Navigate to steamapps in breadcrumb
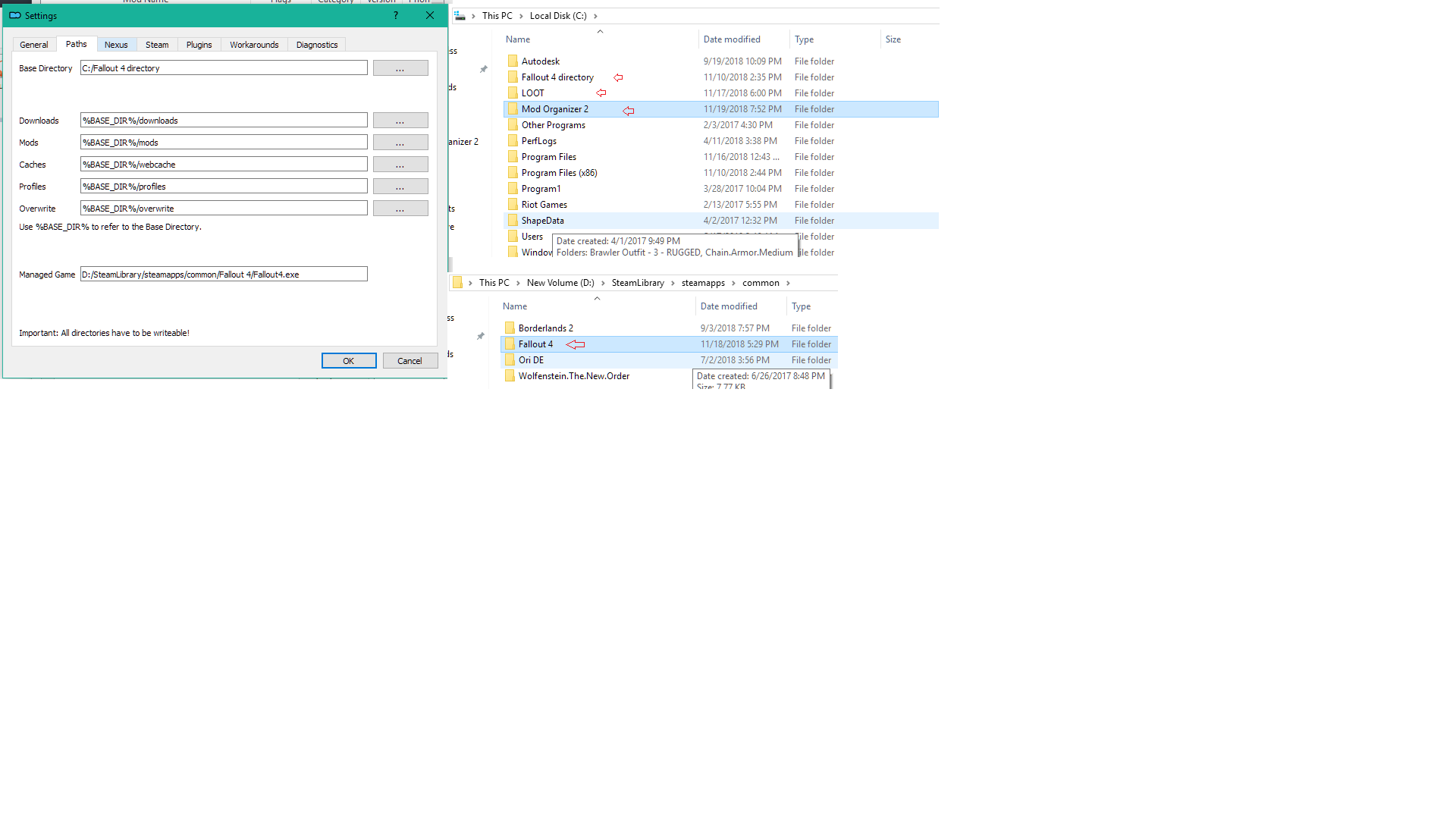 [x=703, y=283]
